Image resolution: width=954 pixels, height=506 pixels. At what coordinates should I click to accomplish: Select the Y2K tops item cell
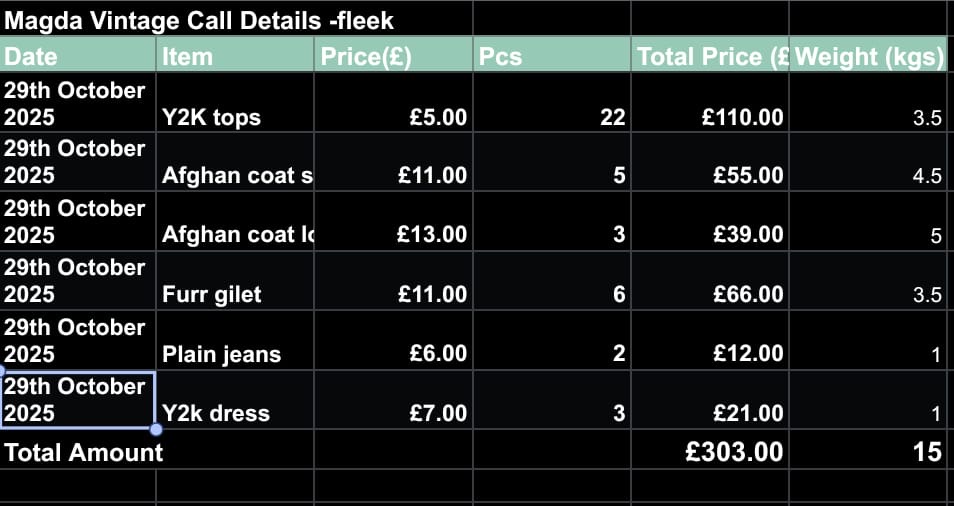(235, 103)
